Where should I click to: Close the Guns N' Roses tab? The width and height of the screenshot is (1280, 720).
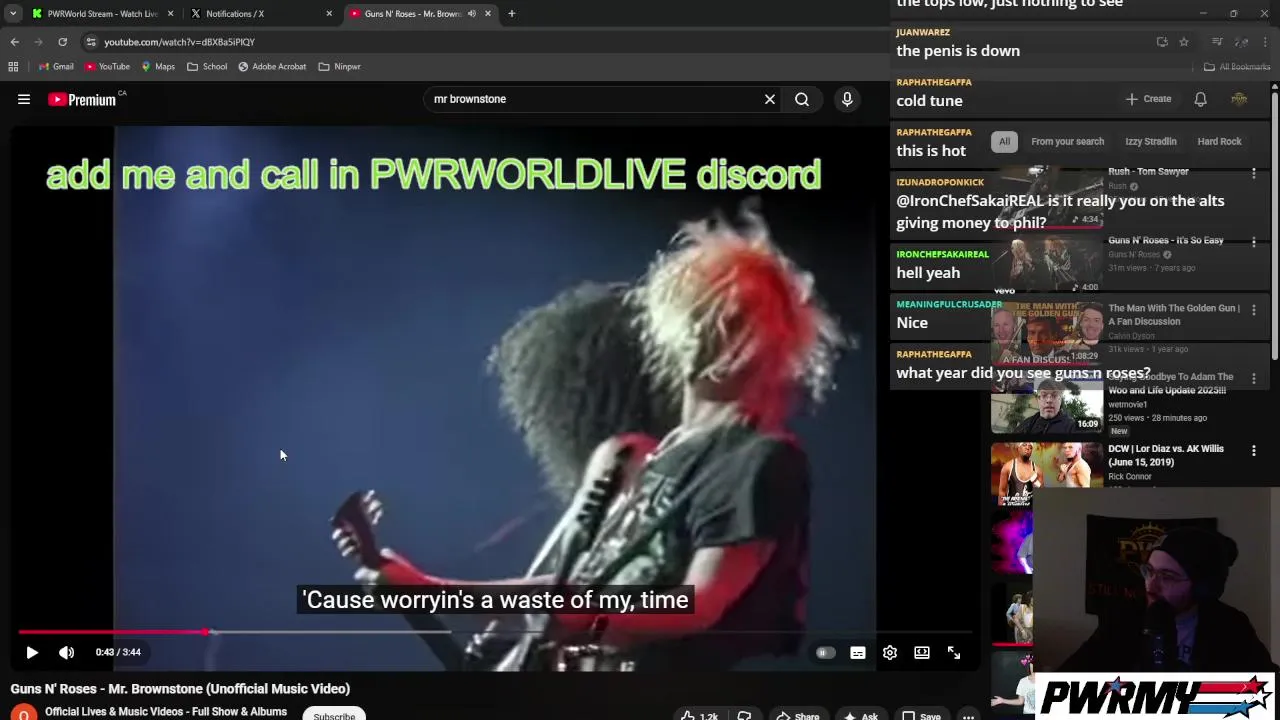[x=488, y=14]
